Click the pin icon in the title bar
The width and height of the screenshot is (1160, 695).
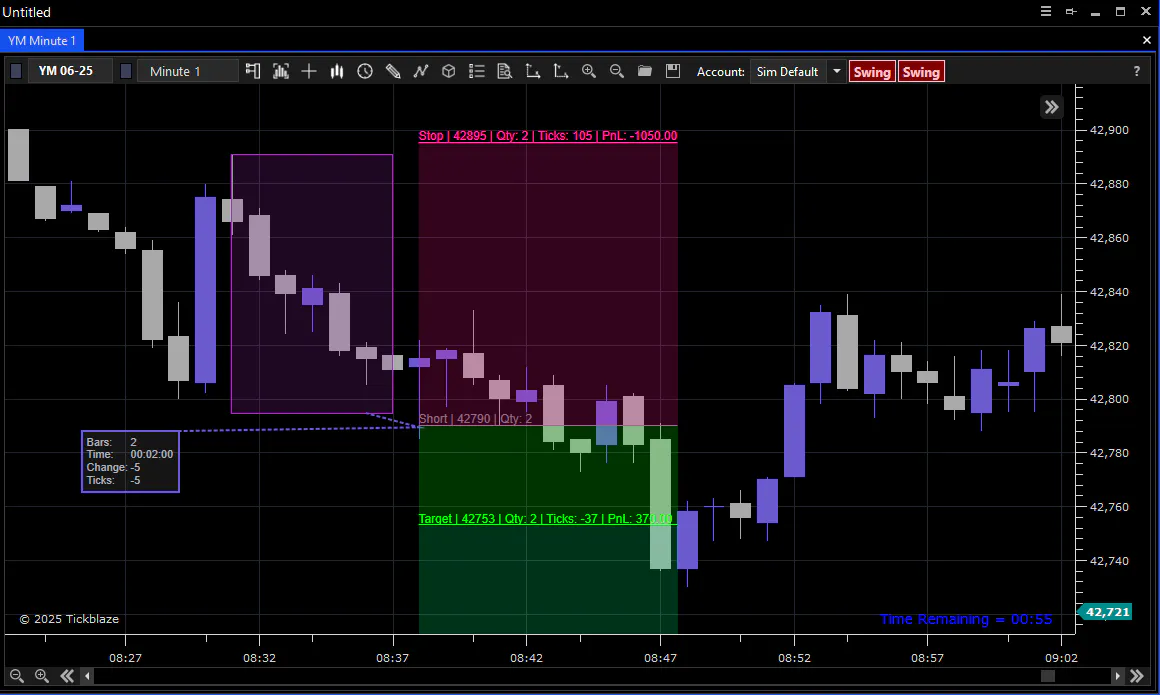(x=1070, y=11)
